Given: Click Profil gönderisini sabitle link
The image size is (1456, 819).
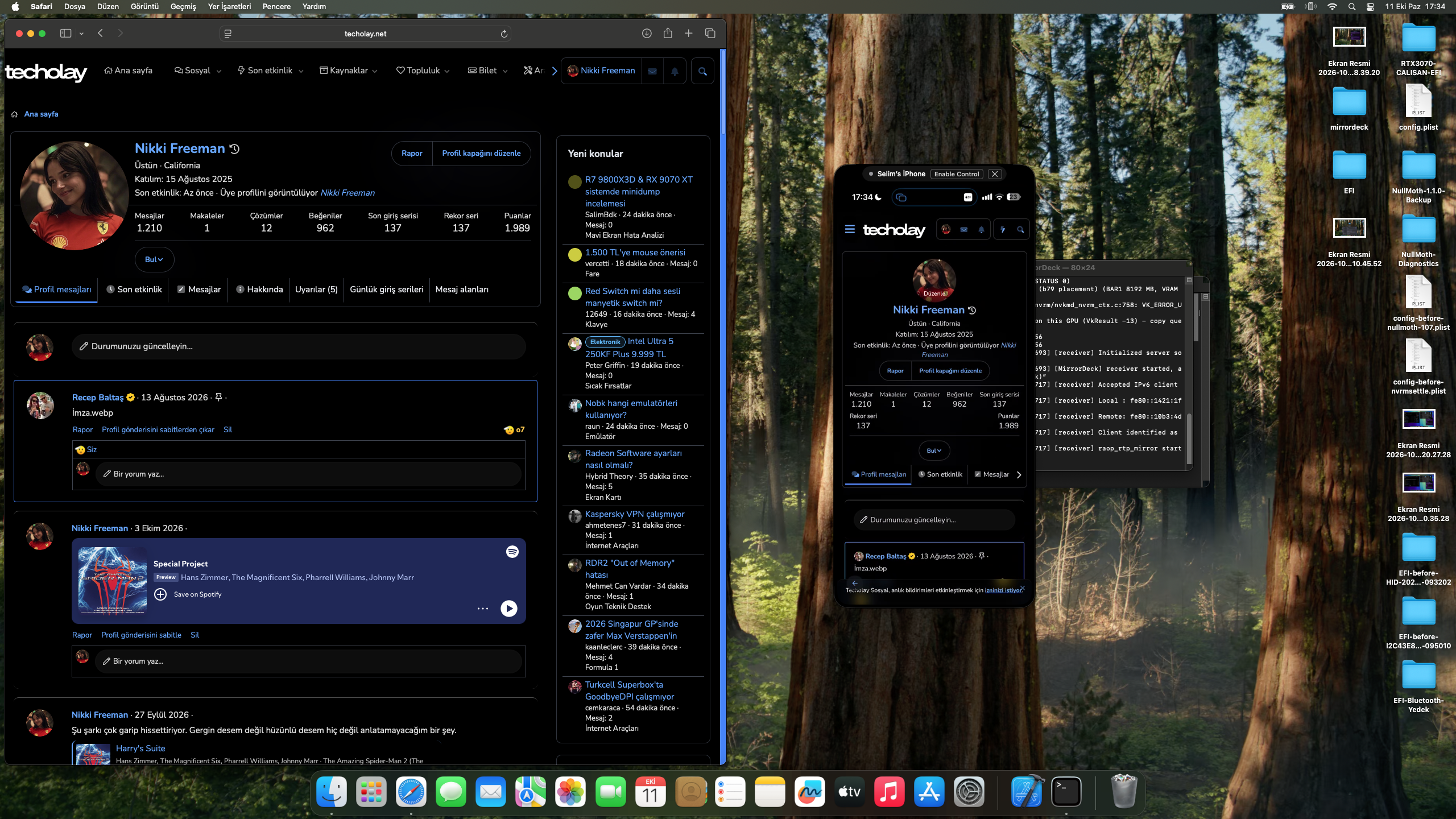Looking at the screenshot, I should tap(141, 635).
